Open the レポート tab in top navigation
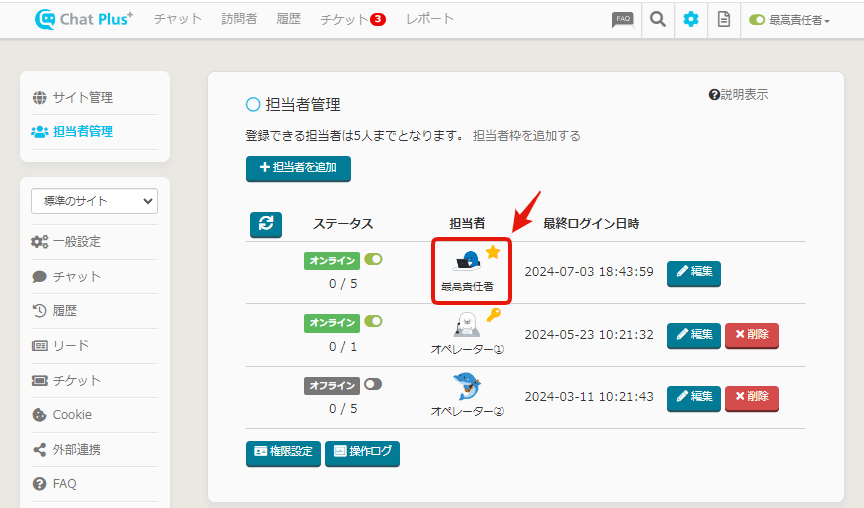Screen dimensions: 864x508 [x=430, y=19]
